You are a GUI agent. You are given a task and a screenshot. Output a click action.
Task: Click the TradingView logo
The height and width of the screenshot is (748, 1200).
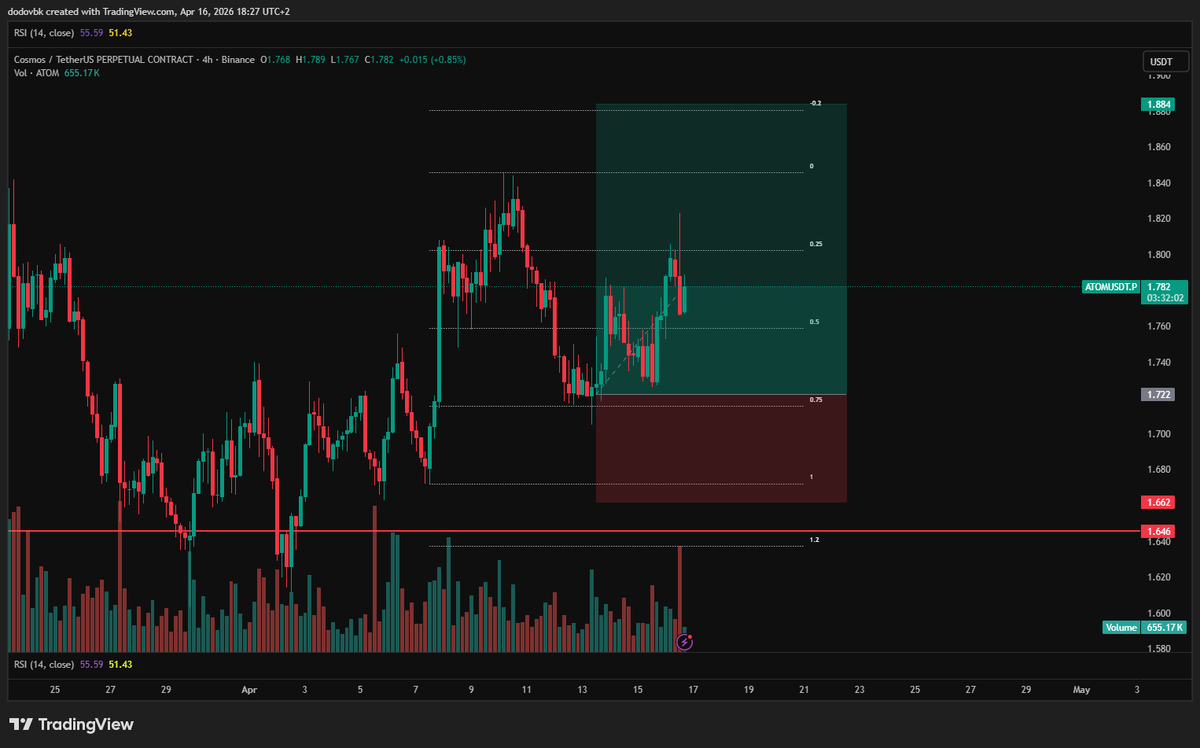pos(71,724)
